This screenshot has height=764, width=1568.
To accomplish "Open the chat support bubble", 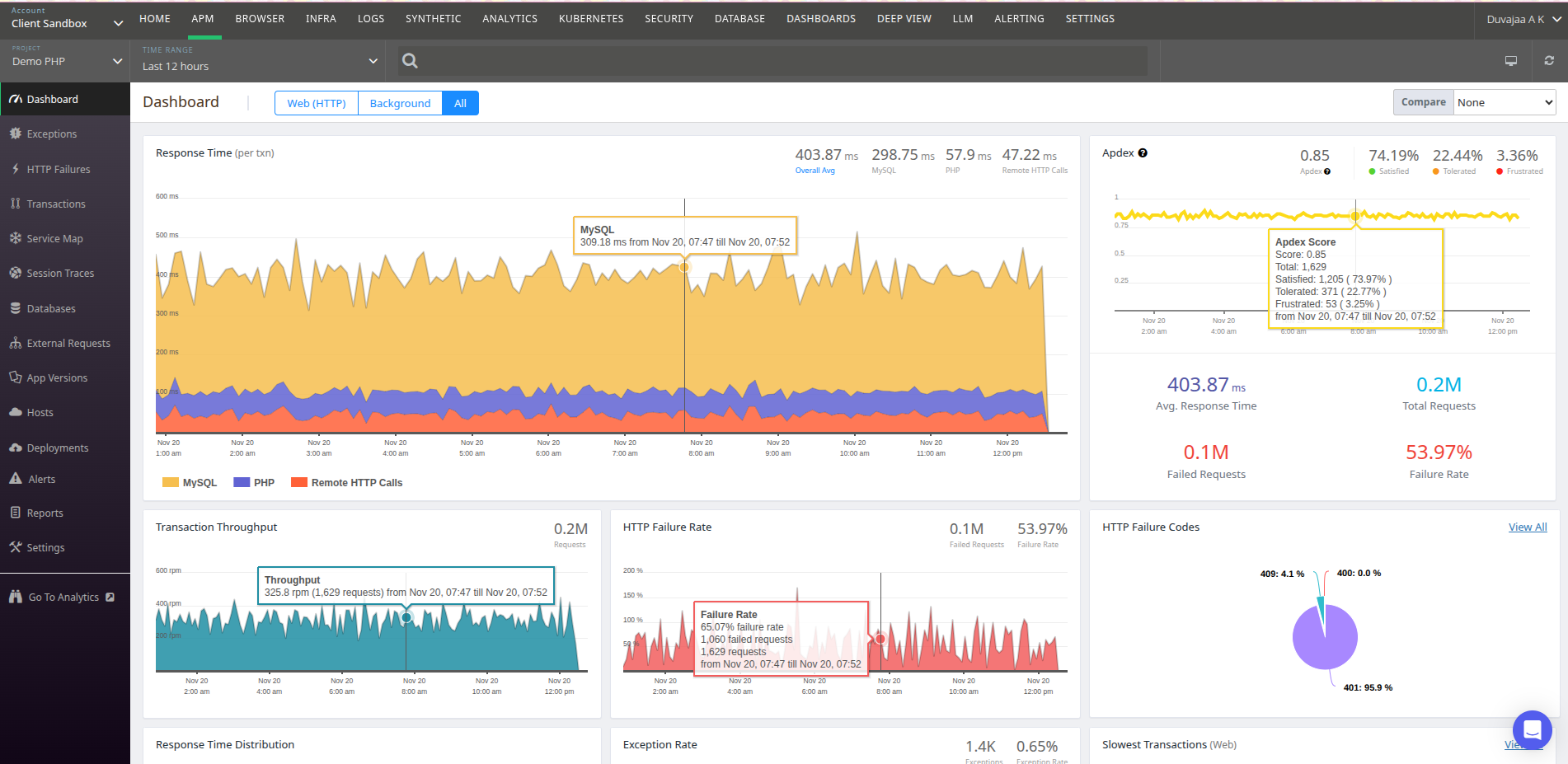I will [1532, 729].
